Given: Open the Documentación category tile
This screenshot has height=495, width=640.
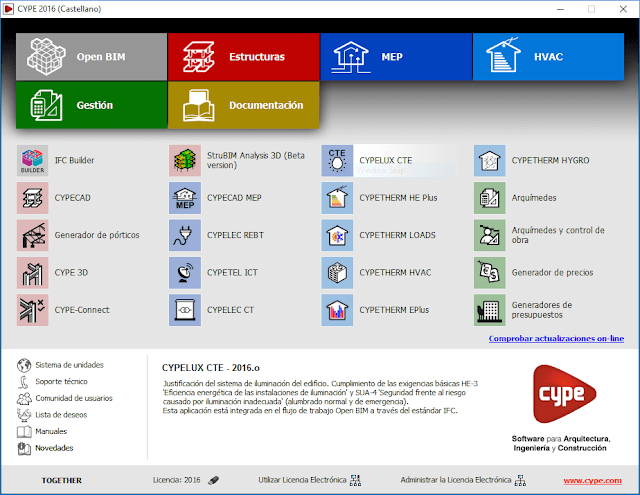Looking at the screenshot, I should [244, 105].
